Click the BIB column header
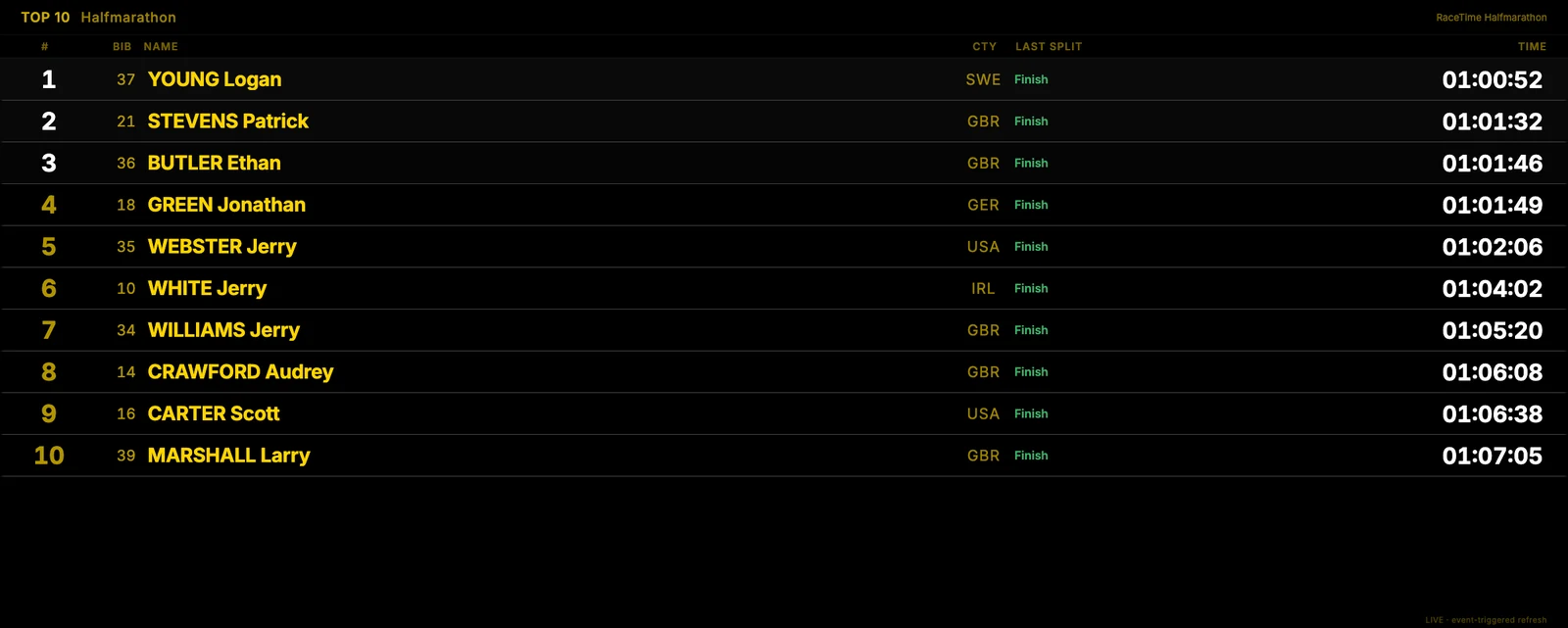Screen dimensions: 1568x628 (122, 47)
